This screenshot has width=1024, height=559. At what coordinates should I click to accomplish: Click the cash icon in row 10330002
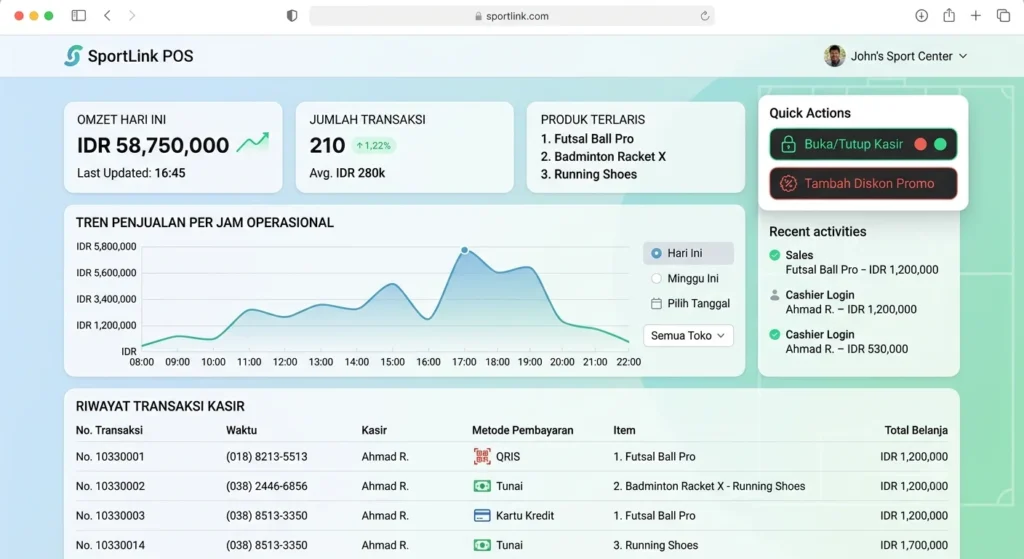click(482, 486)
